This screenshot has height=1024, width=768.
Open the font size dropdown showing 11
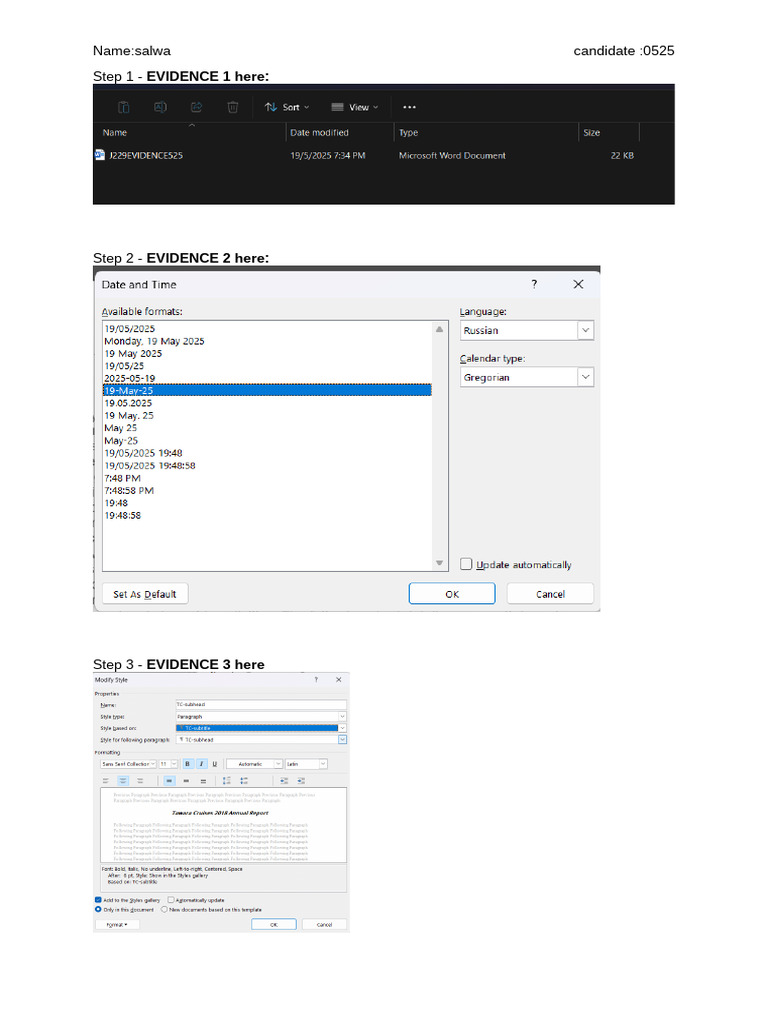pos(174,763)
